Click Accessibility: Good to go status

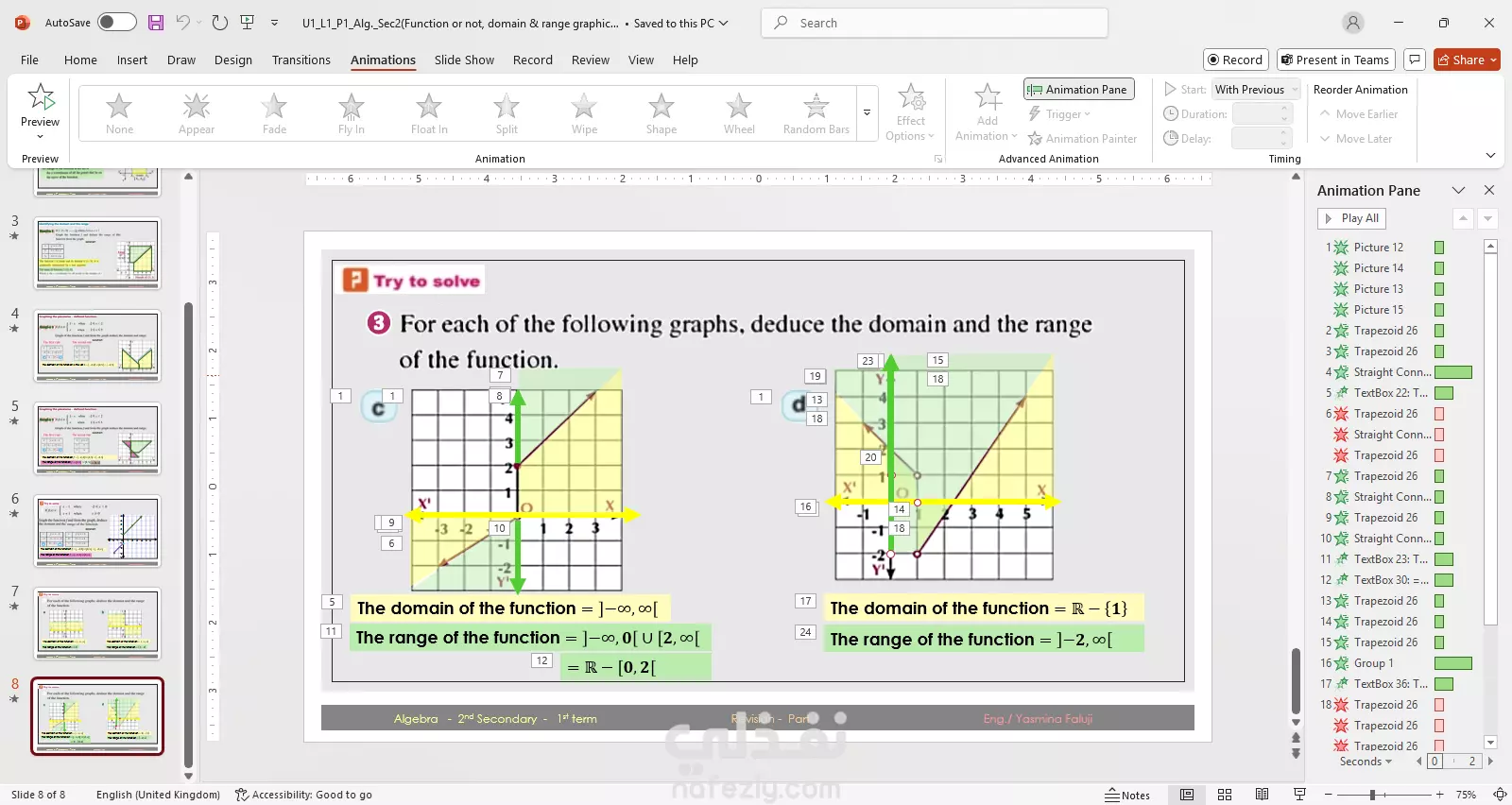click(303, 795)
